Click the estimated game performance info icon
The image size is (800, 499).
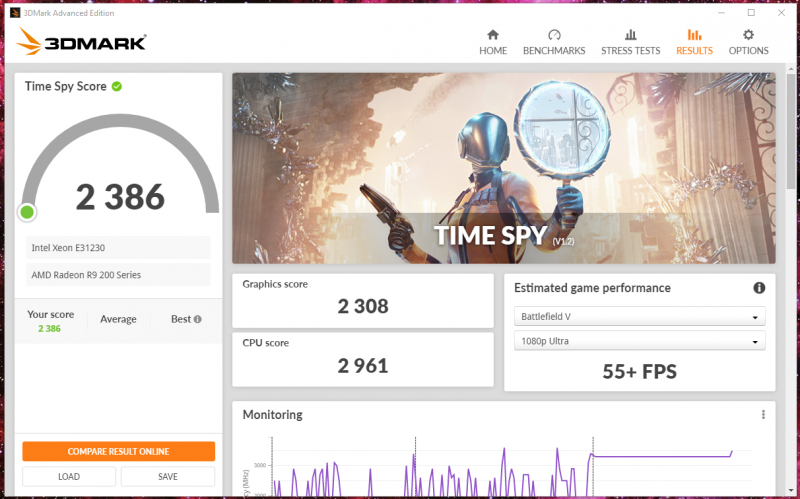tap(759, 288)
